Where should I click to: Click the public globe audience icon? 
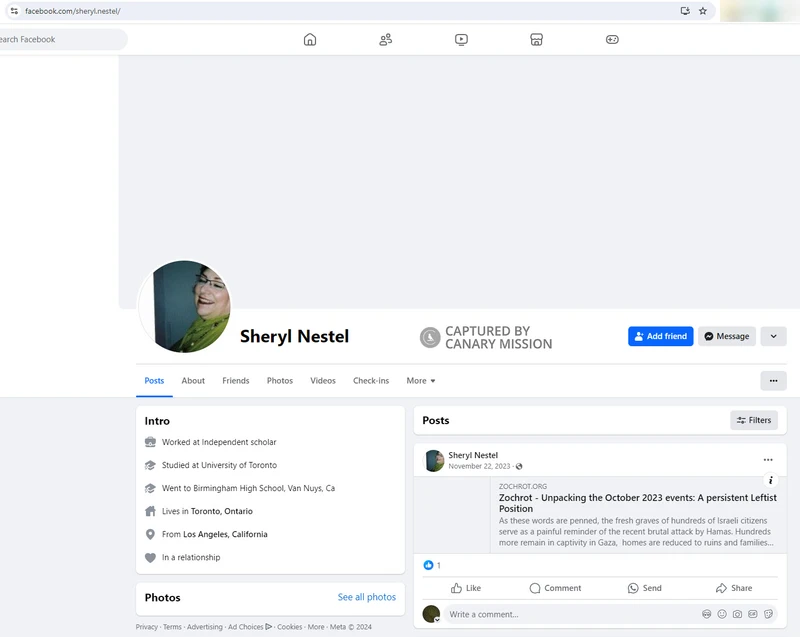[x=519, y=466]
